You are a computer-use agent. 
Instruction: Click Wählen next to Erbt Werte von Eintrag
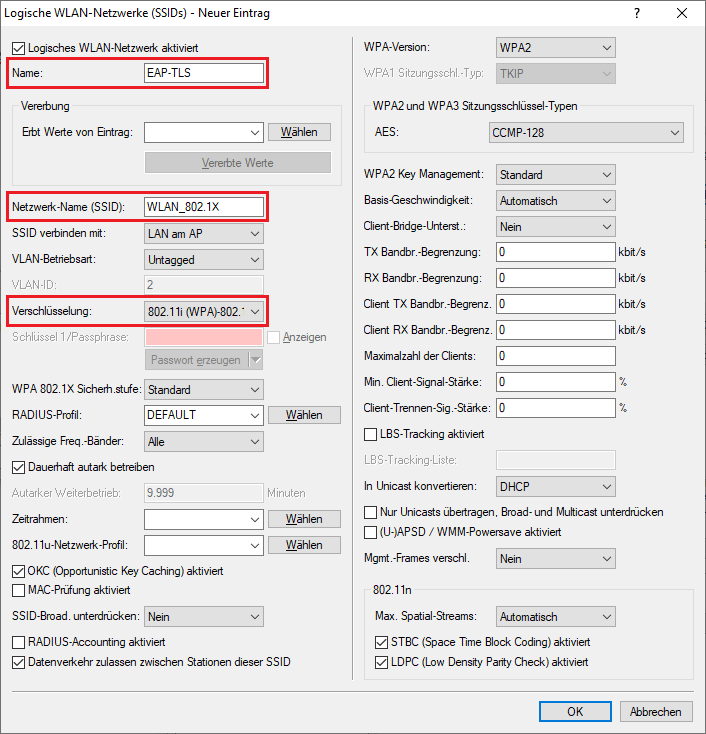[299, 132]
